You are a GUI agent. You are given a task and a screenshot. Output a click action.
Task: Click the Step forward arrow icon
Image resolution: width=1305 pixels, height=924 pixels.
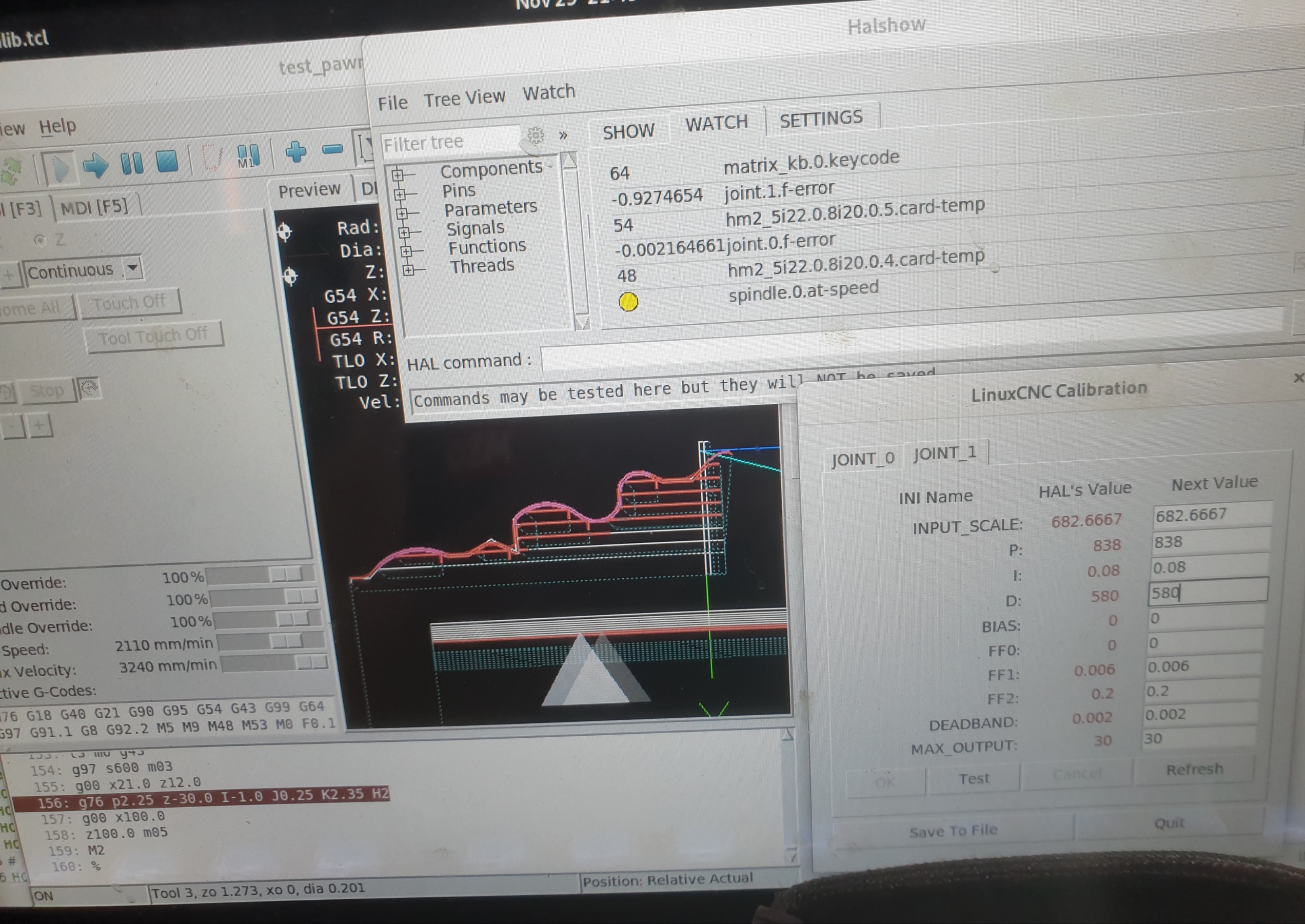95,166
